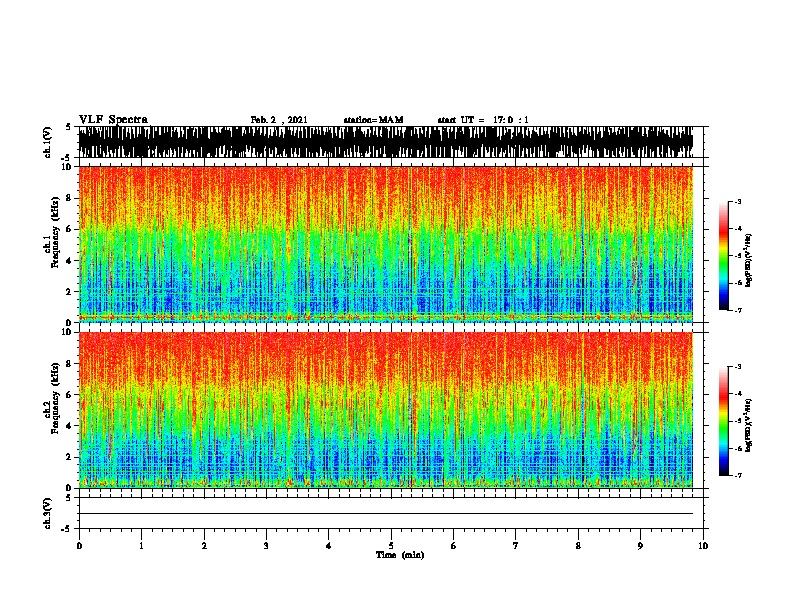Click time axis tick label "0"
The height and width of the screenshot is (612, 792).
tap(79, 546)
